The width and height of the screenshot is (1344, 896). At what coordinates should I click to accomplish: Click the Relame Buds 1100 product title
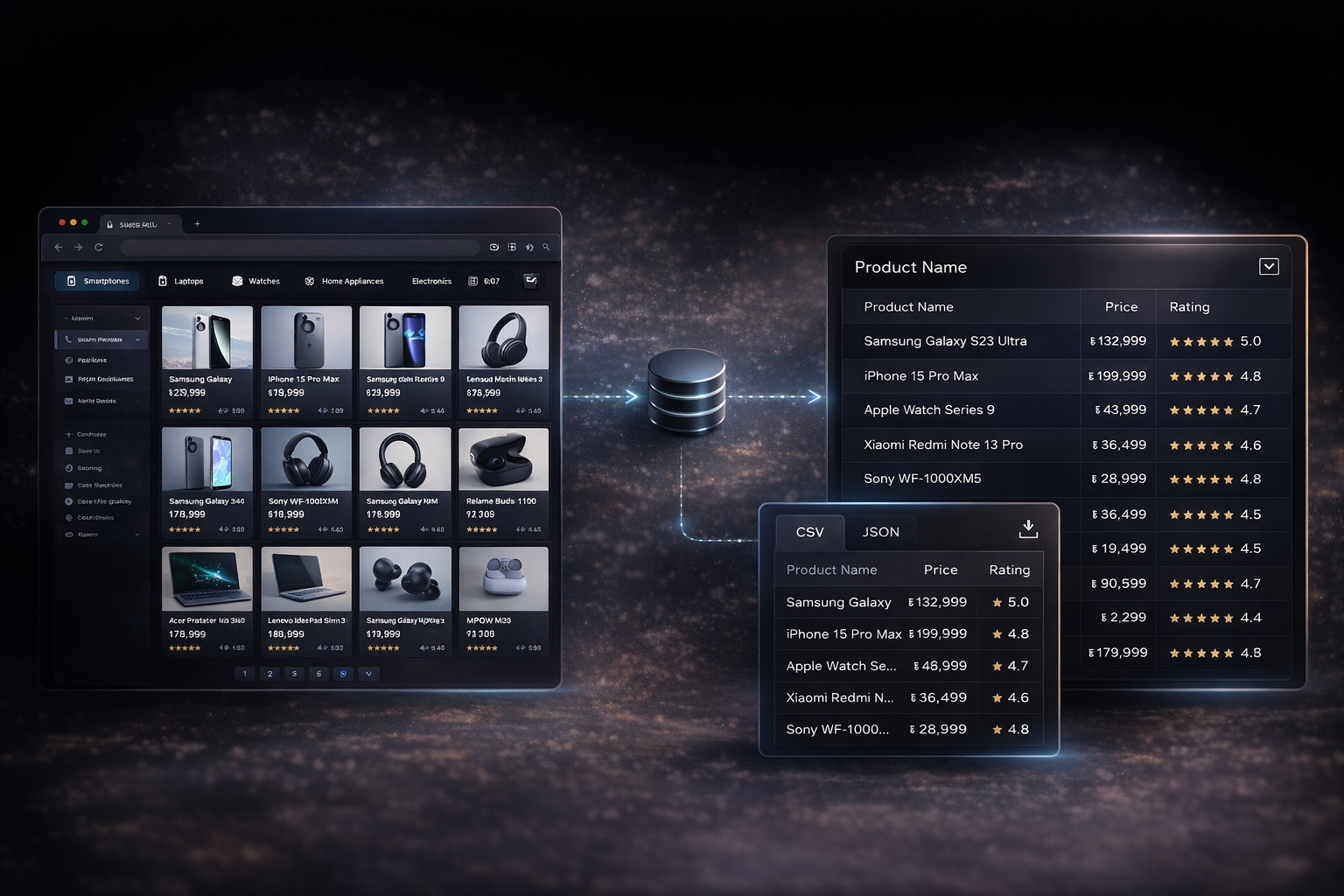pyautogui.click(x=501, y=501)
